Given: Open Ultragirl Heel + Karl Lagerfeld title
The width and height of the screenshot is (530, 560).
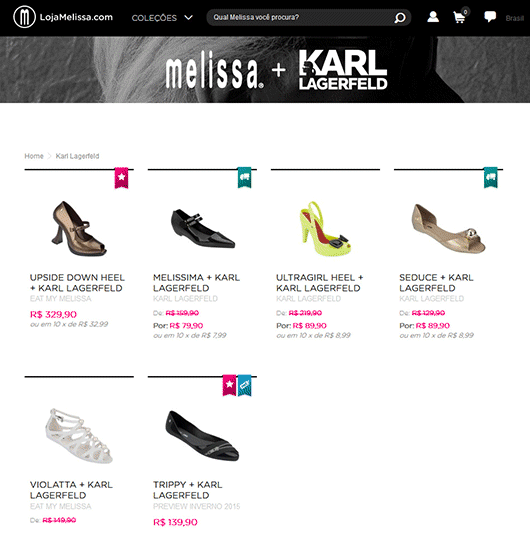Looking at the screenshot, I should [x=319, y=283].
